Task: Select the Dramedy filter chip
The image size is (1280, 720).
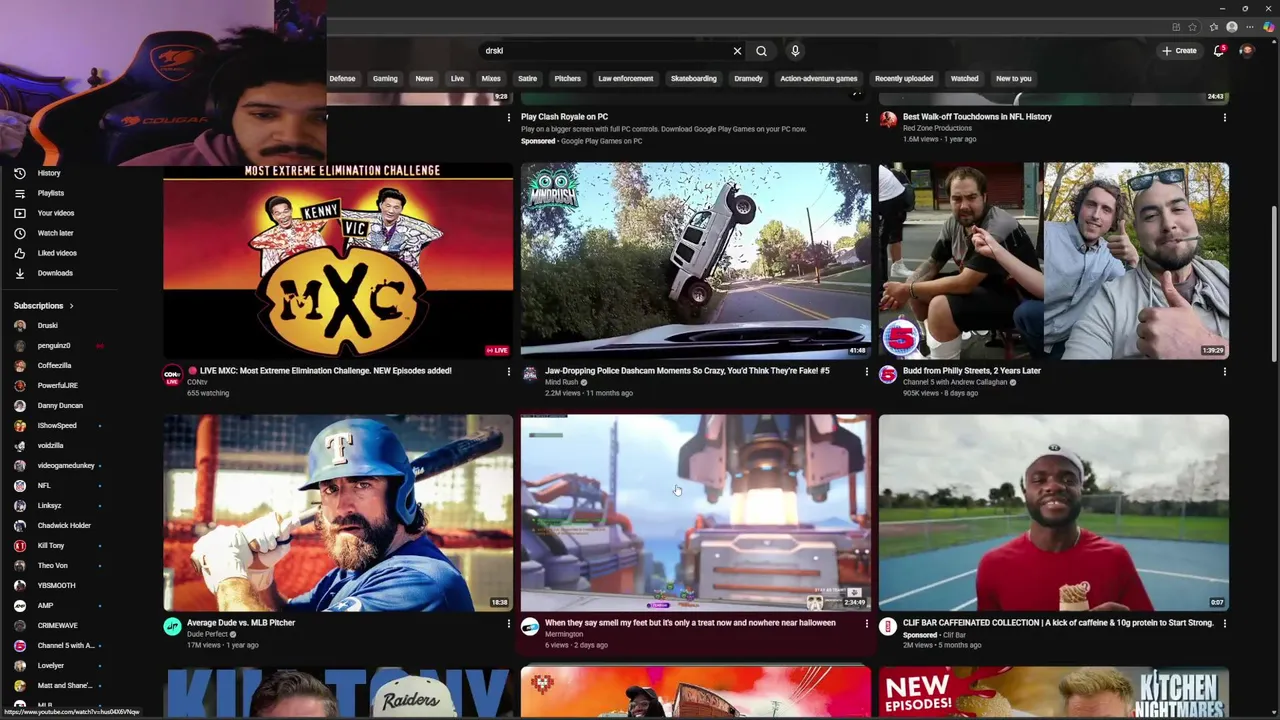Action: click(748, 78)
